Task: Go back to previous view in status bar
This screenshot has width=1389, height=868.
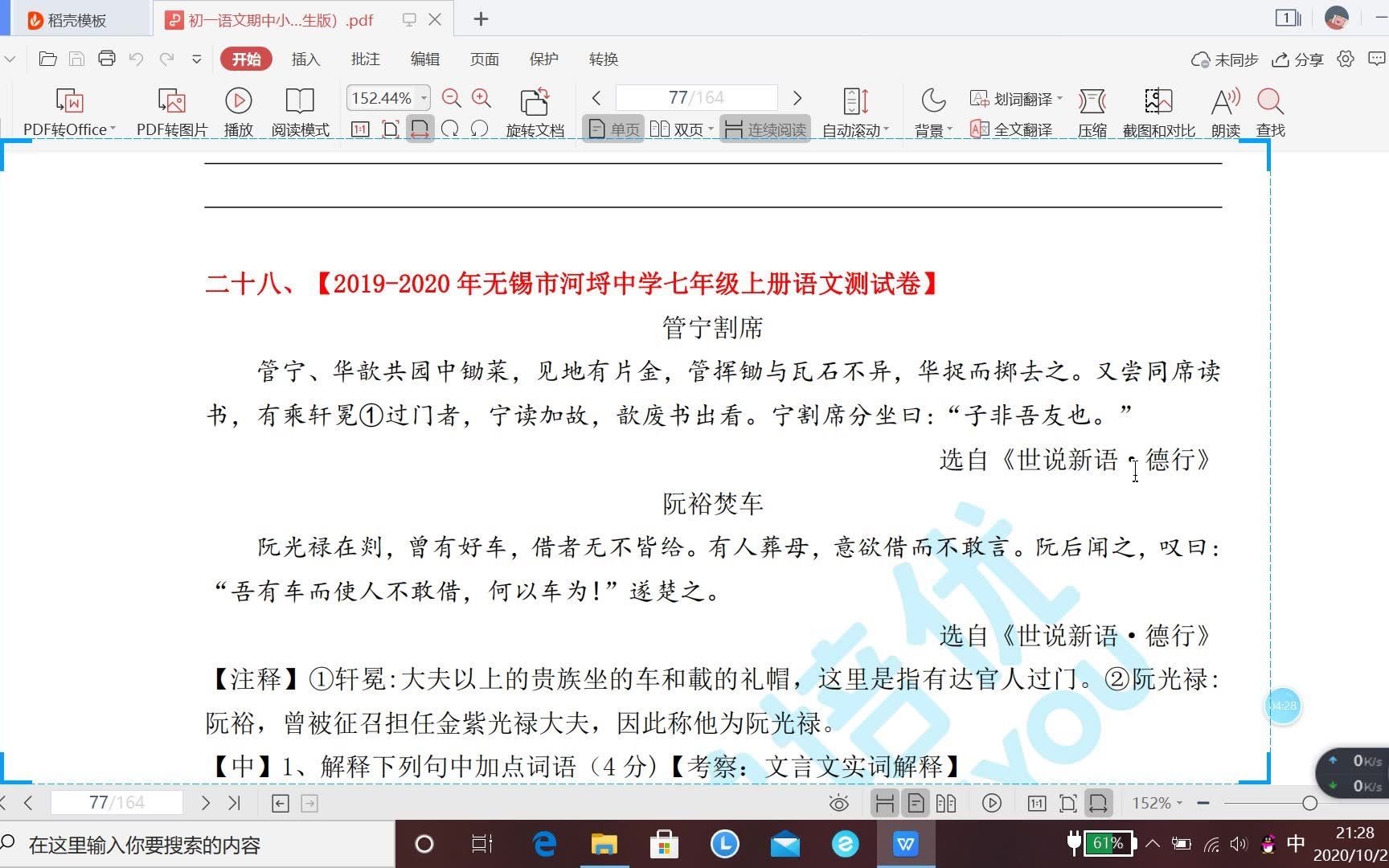Action: 281,803
